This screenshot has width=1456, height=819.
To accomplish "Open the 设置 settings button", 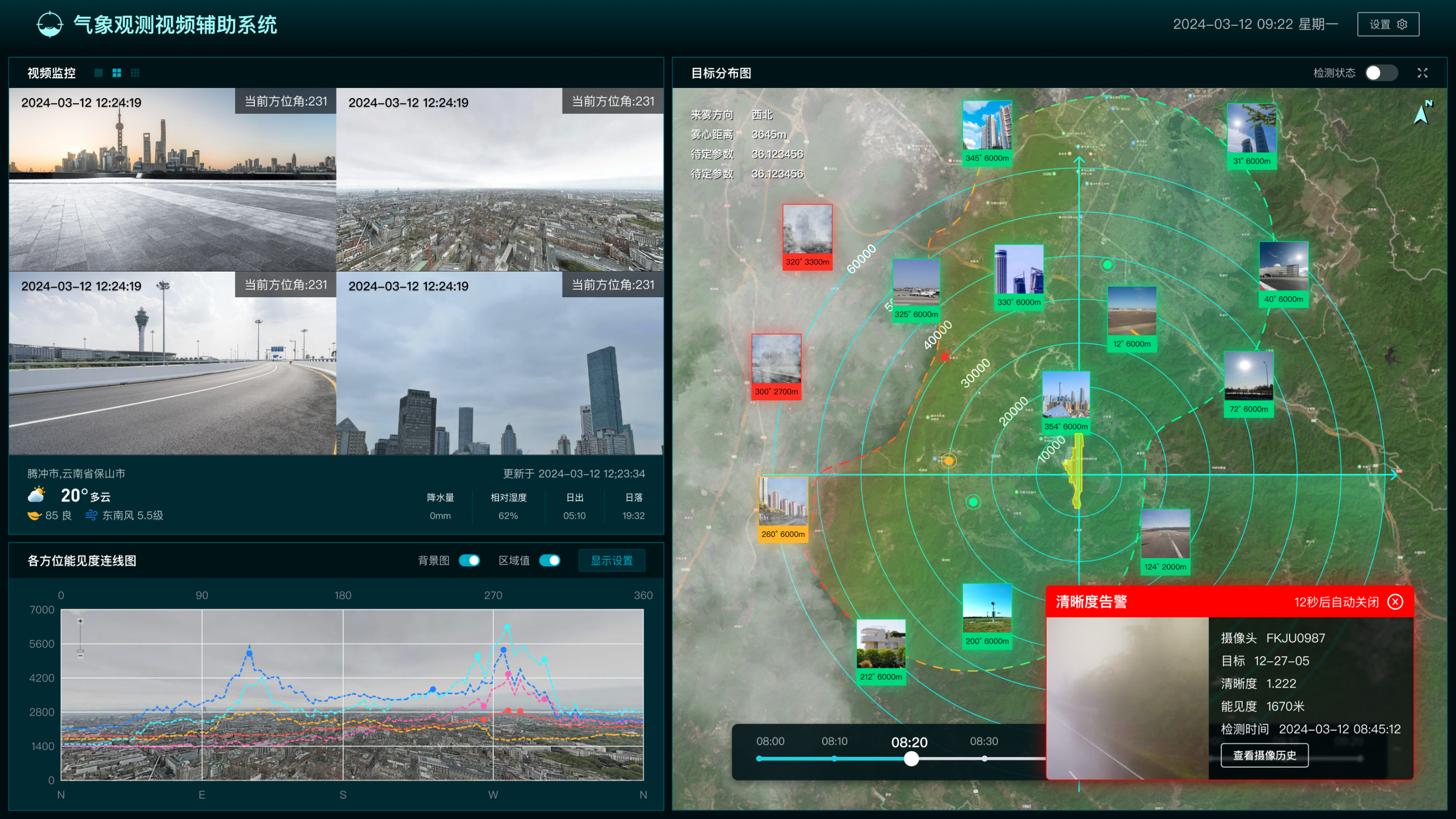I will tap(1388, 24).
